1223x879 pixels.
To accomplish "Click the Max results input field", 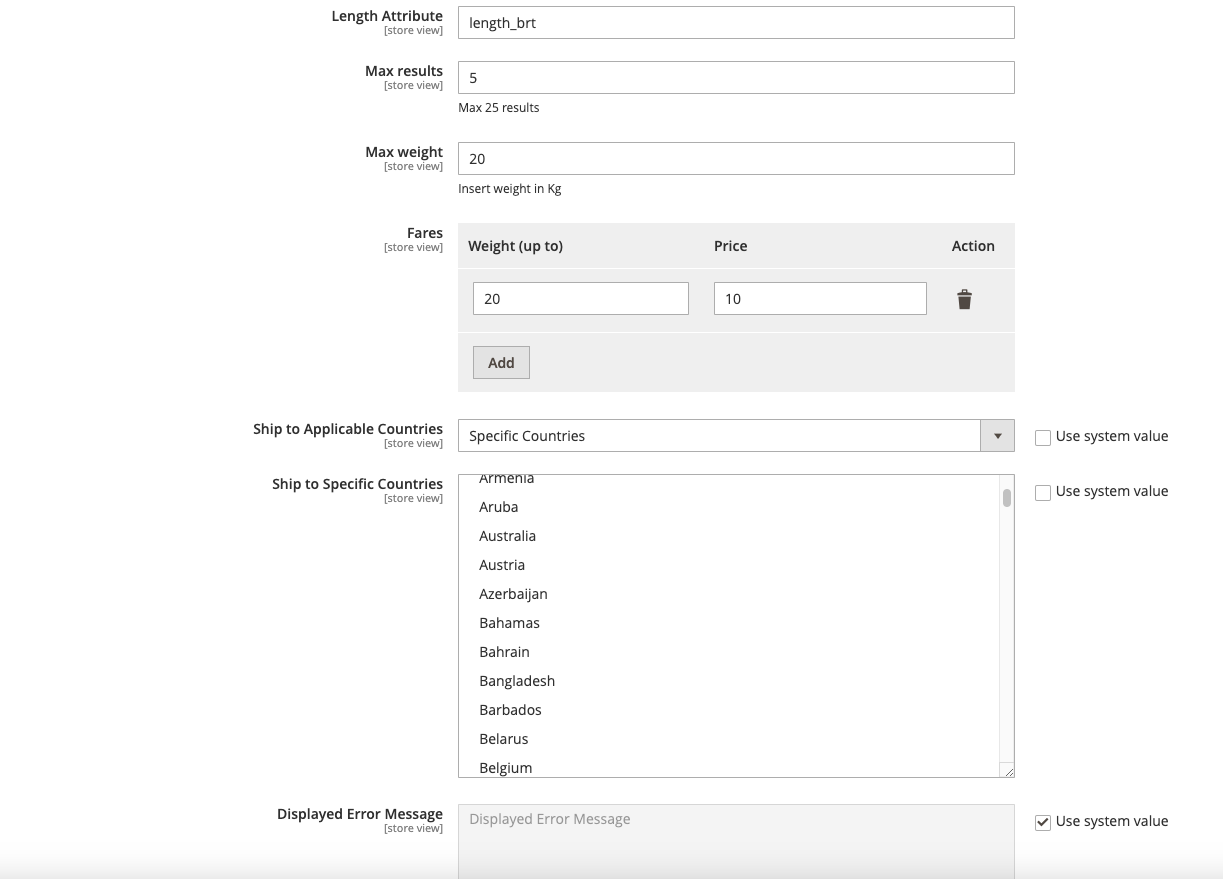I will (x=735, y=78).
